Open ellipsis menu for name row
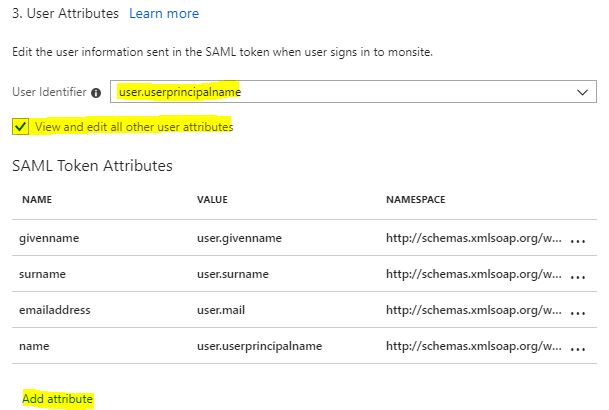This screenshot has height=410, width=609. click(577, 347)
